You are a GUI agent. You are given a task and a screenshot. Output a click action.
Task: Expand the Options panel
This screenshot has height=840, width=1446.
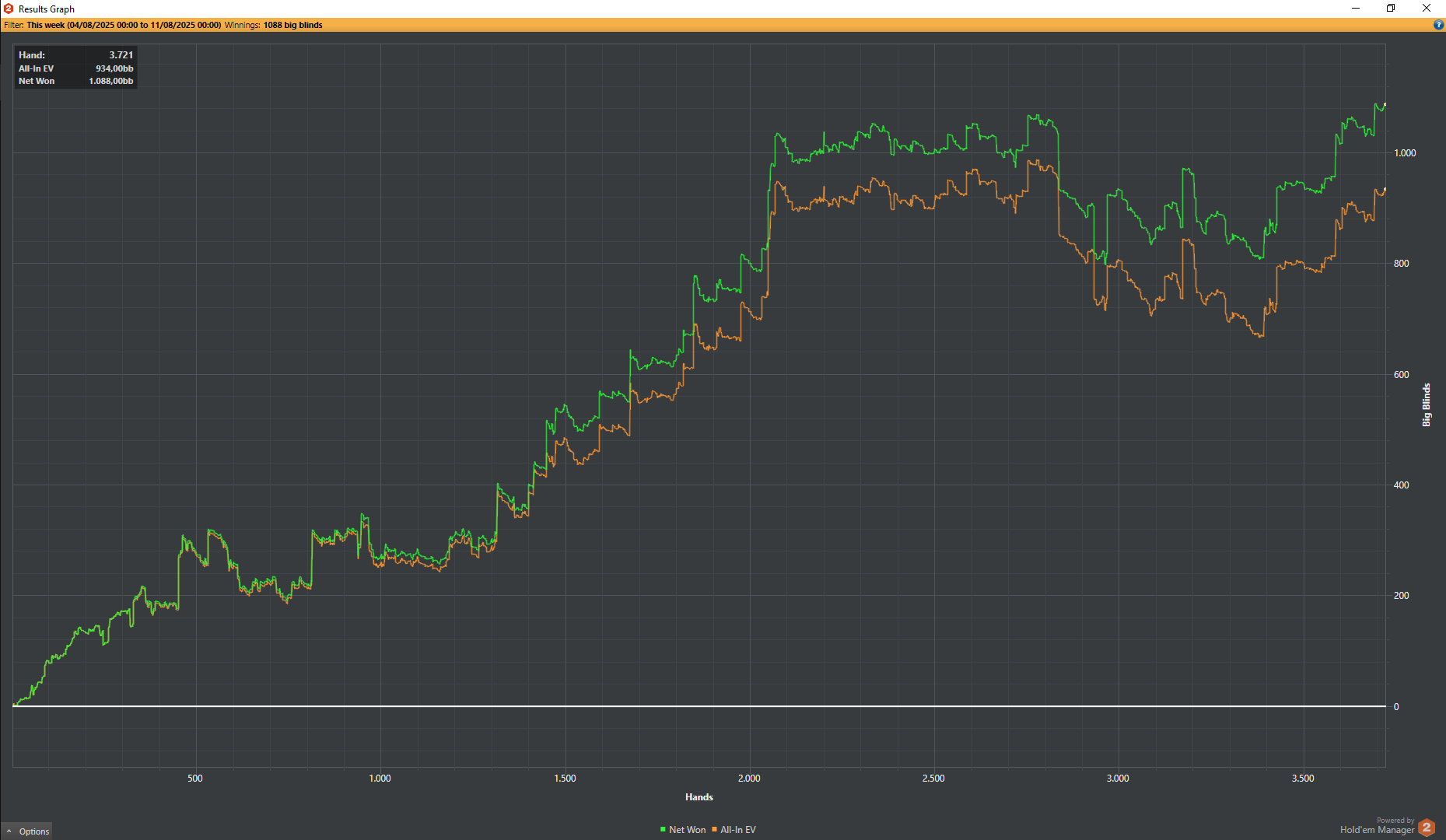[28, 831]
